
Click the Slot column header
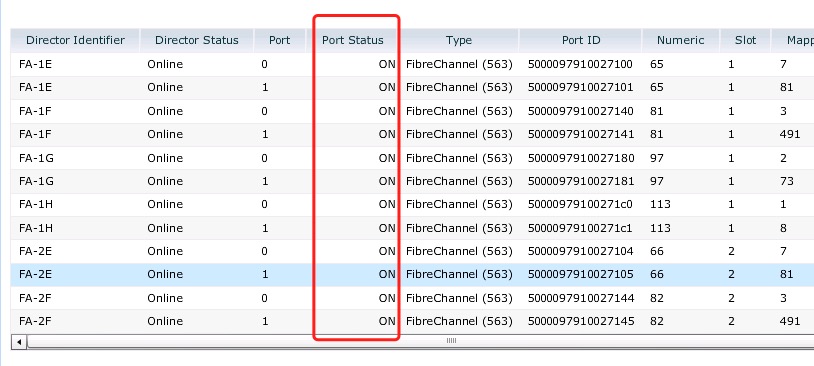tap(745, 40)
